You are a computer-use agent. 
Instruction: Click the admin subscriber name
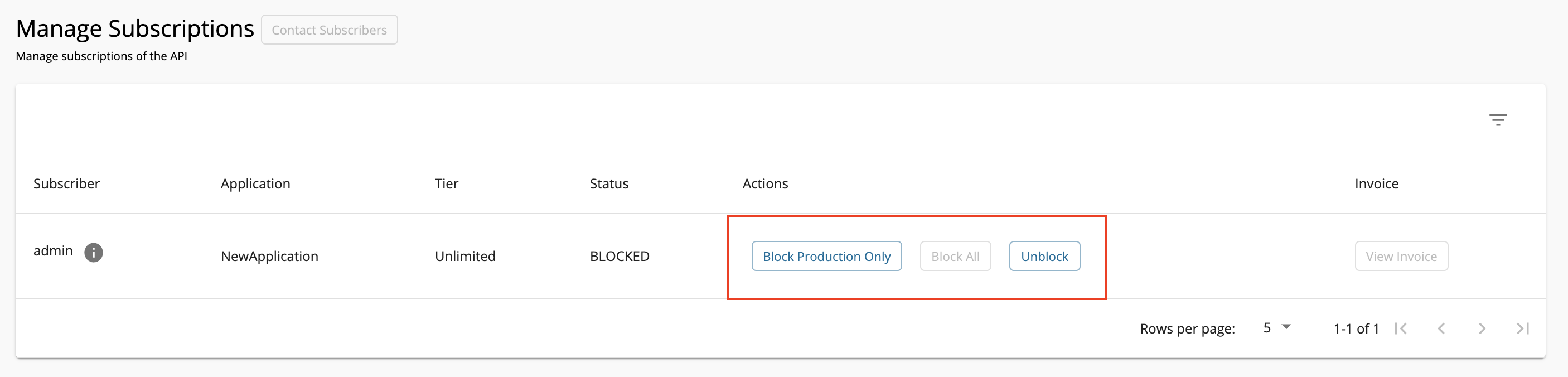point(53,250)
